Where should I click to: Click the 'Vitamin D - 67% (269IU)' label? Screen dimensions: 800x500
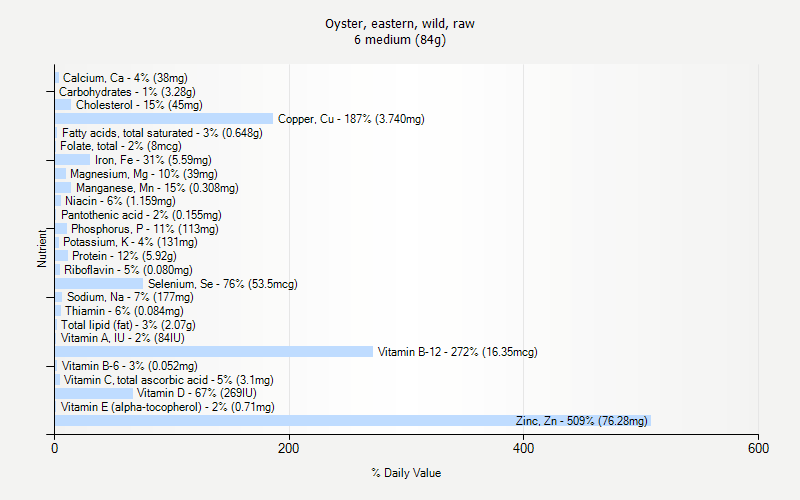coord(197,393)
